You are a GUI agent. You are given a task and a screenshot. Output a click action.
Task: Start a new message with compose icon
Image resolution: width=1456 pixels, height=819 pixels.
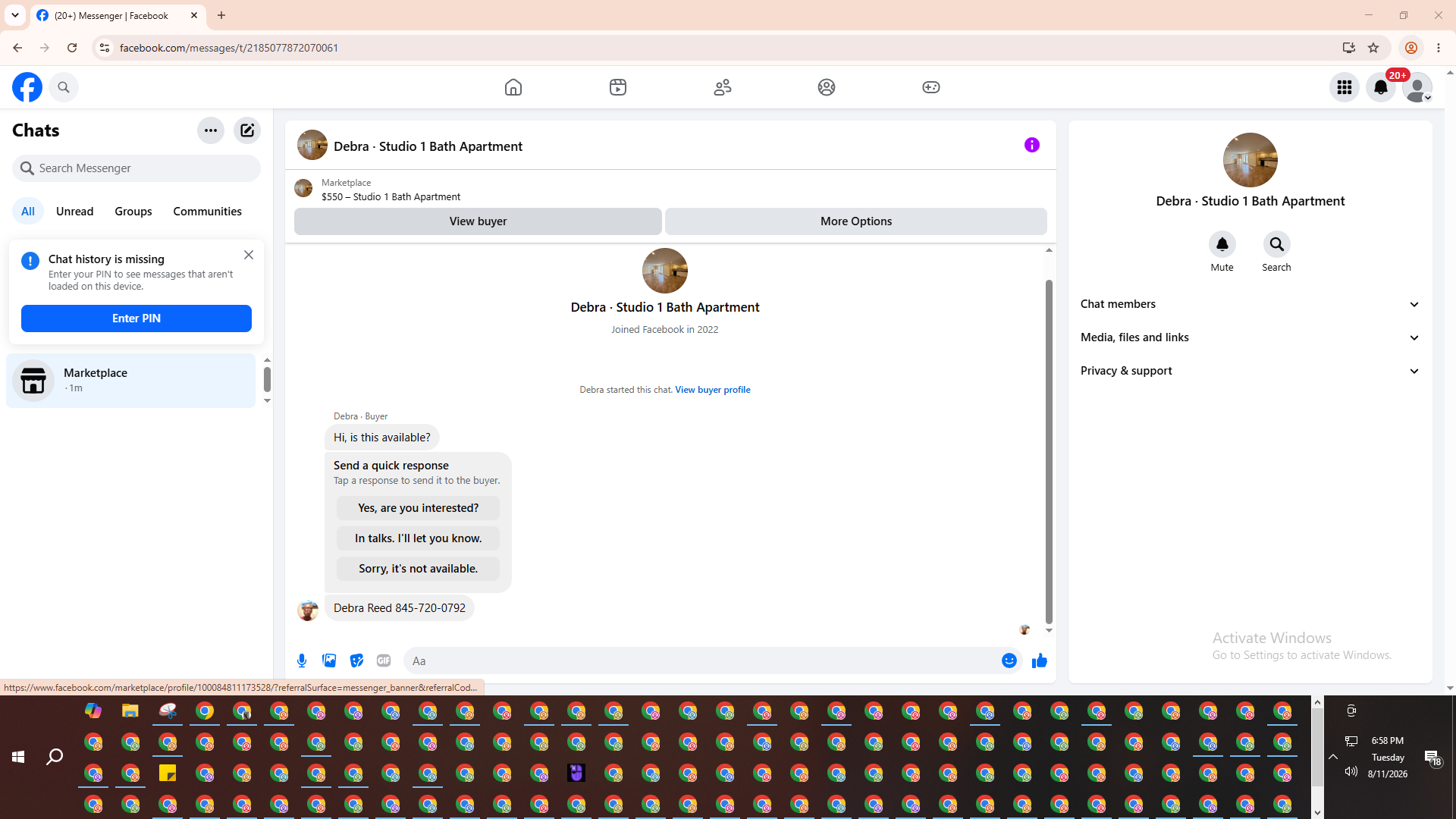(x=247, y=130)
